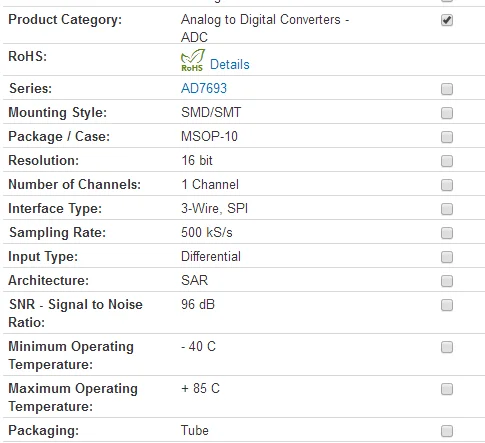485x443 pixels.
Task: Open the RoHS Details link
Action: pos(230,64)
